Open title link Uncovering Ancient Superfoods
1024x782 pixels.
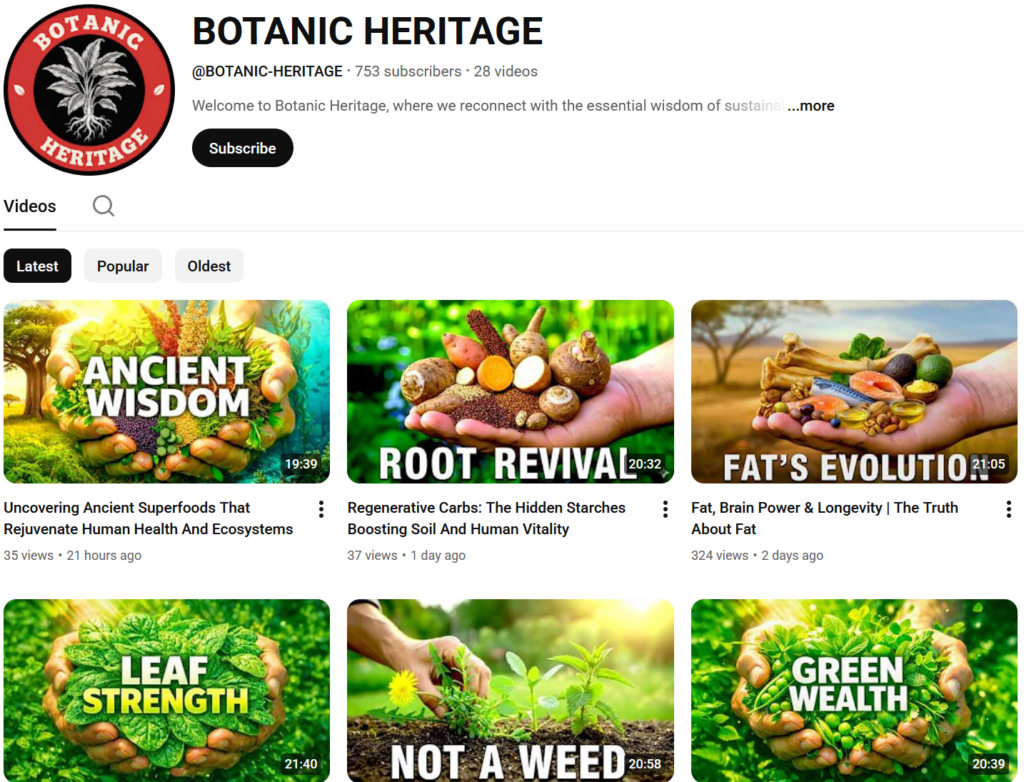coord(148,518)
